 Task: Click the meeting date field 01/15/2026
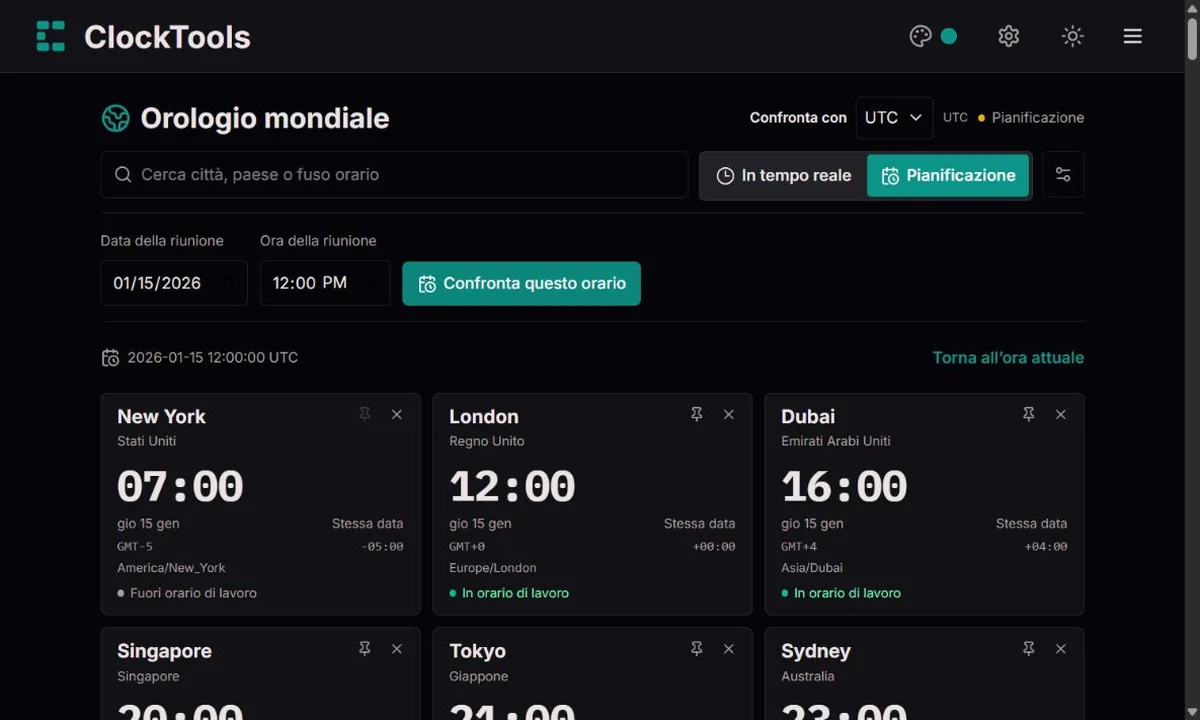(174, 283)
